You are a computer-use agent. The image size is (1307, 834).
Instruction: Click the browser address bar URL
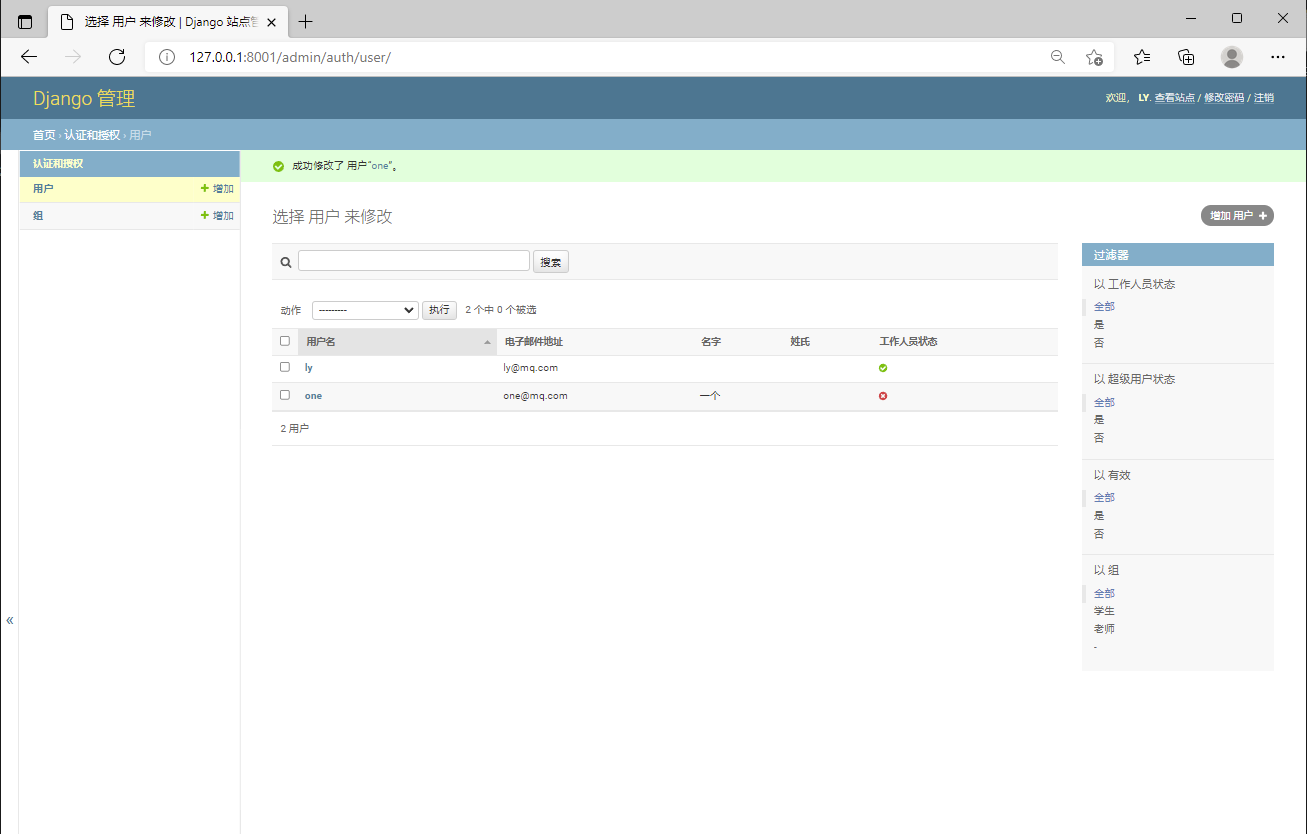point(290,57)
